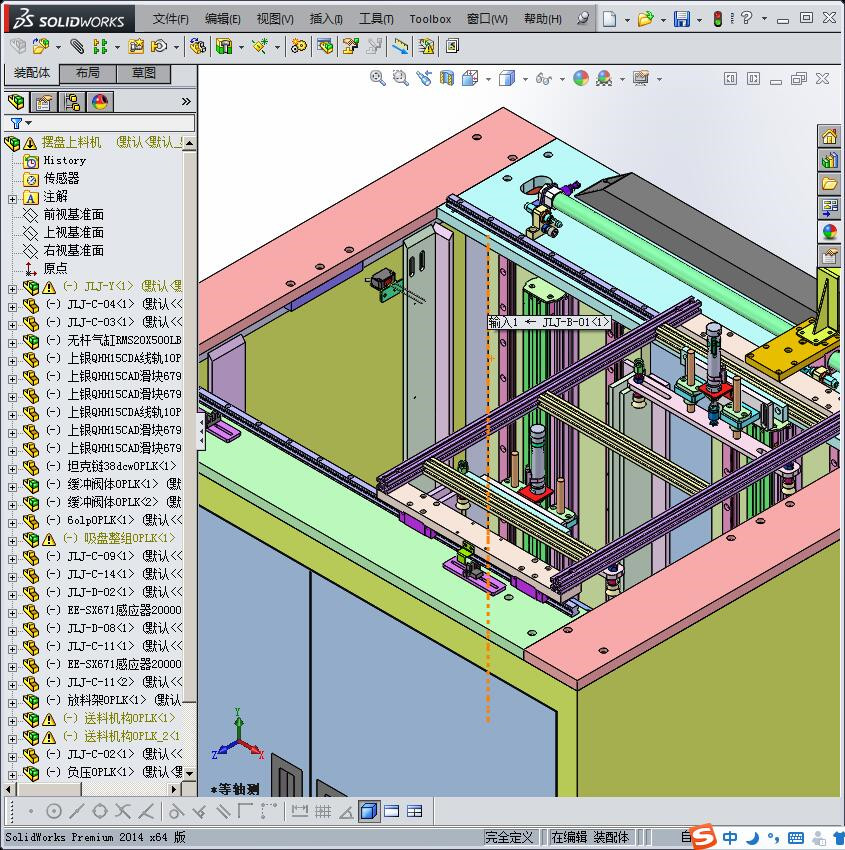Open the filter funnel dropdown
Image resolution: width=845 pixels, height=850 pixels.
click(21, 124)
